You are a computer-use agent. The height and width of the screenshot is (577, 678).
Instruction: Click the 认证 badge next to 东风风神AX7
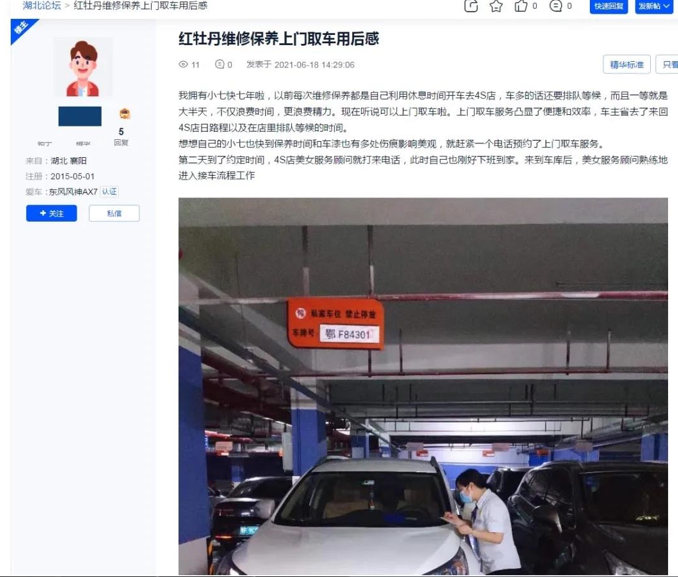109,192
